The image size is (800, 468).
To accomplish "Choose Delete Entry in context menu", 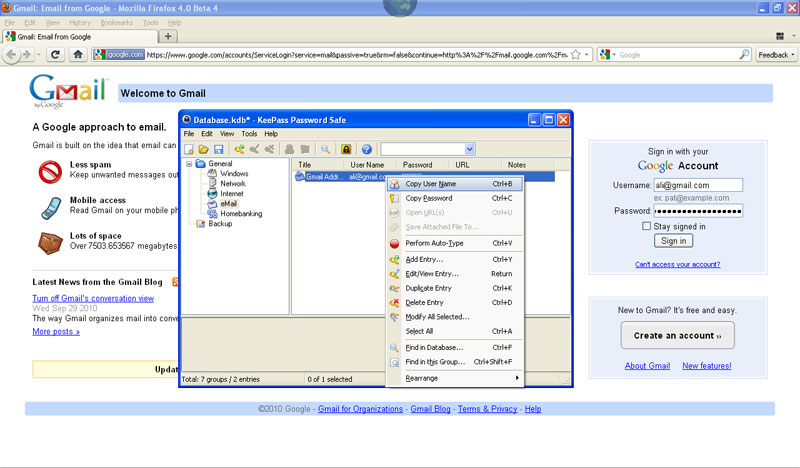I will [455, 302].
